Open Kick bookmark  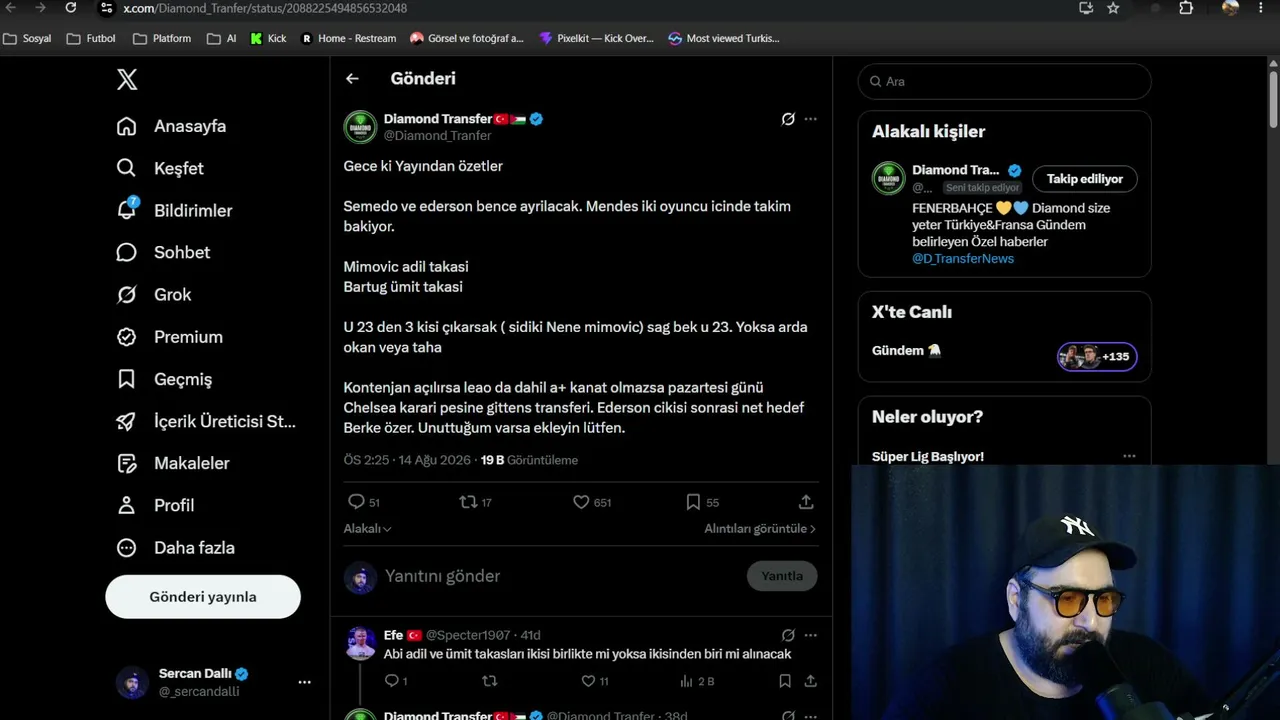point(268,38)
